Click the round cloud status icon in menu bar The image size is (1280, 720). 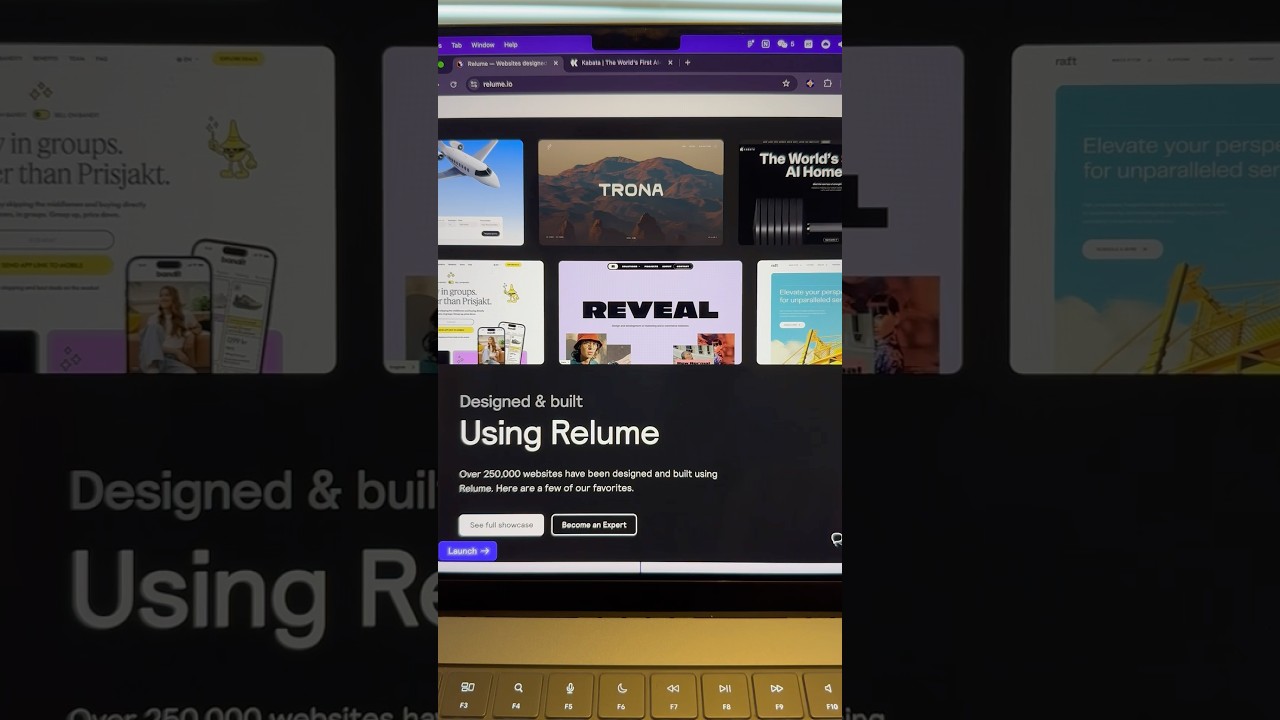coord(825,44)
